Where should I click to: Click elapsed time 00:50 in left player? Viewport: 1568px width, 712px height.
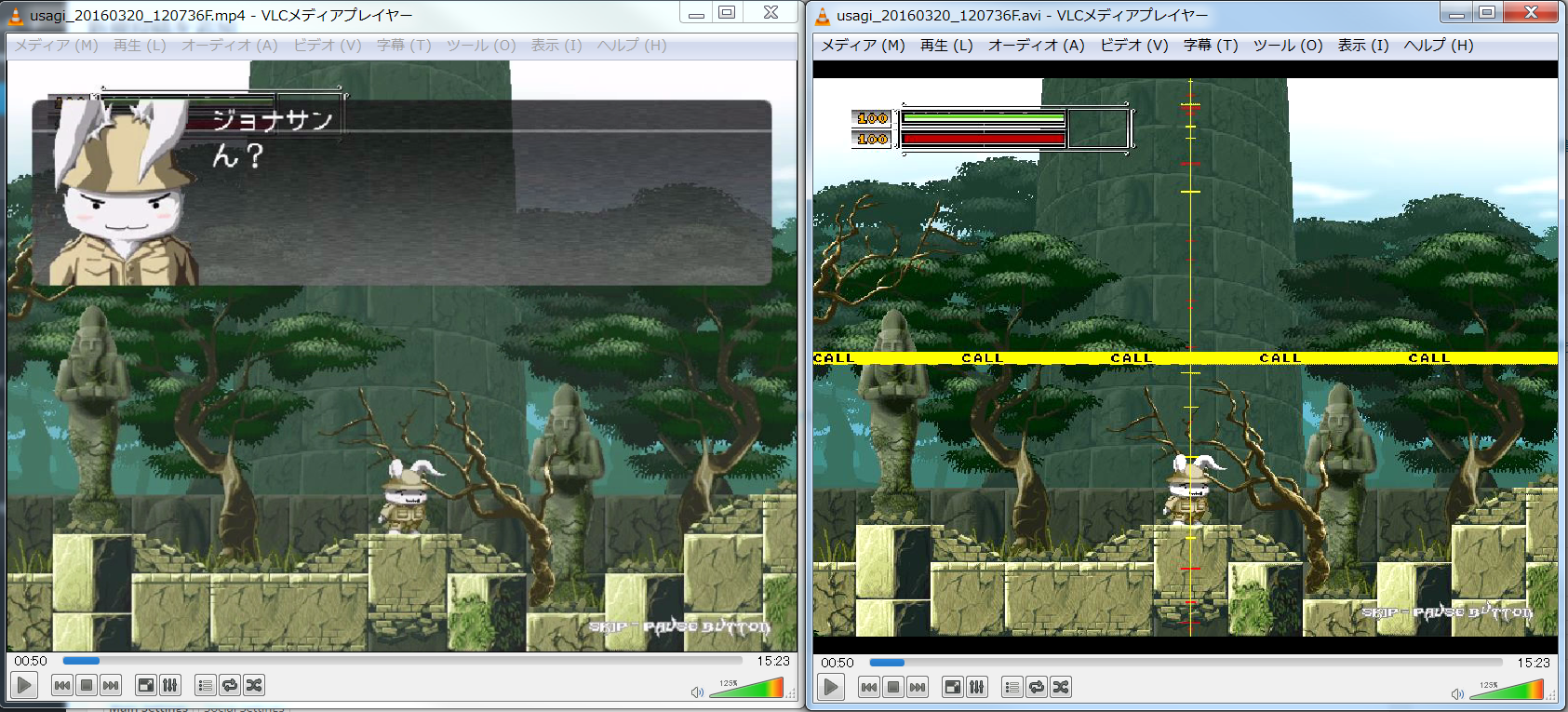pyautogui.click(x=31, y=661)
